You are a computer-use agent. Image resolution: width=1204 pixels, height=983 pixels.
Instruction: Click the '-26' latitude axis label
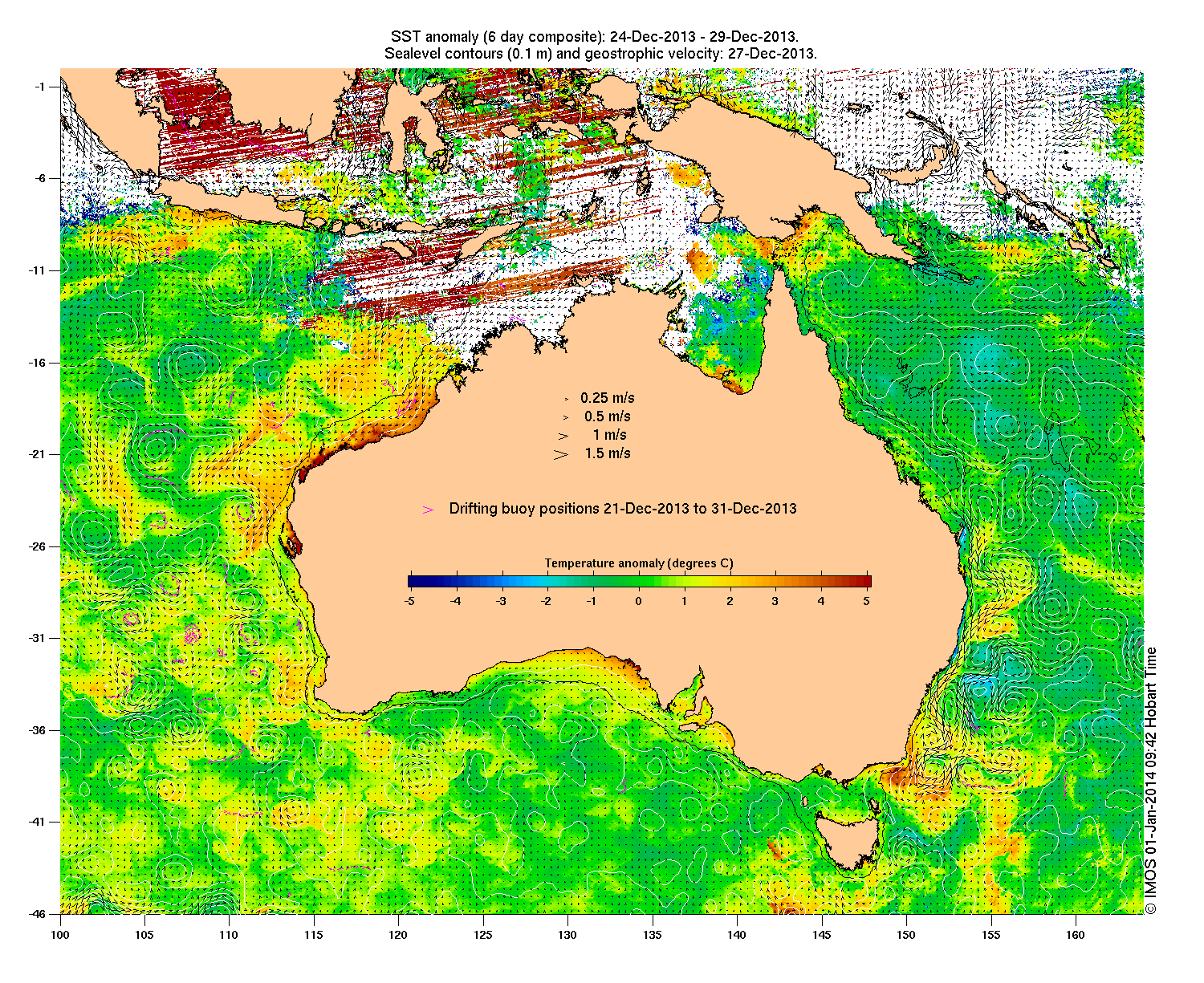38,546
